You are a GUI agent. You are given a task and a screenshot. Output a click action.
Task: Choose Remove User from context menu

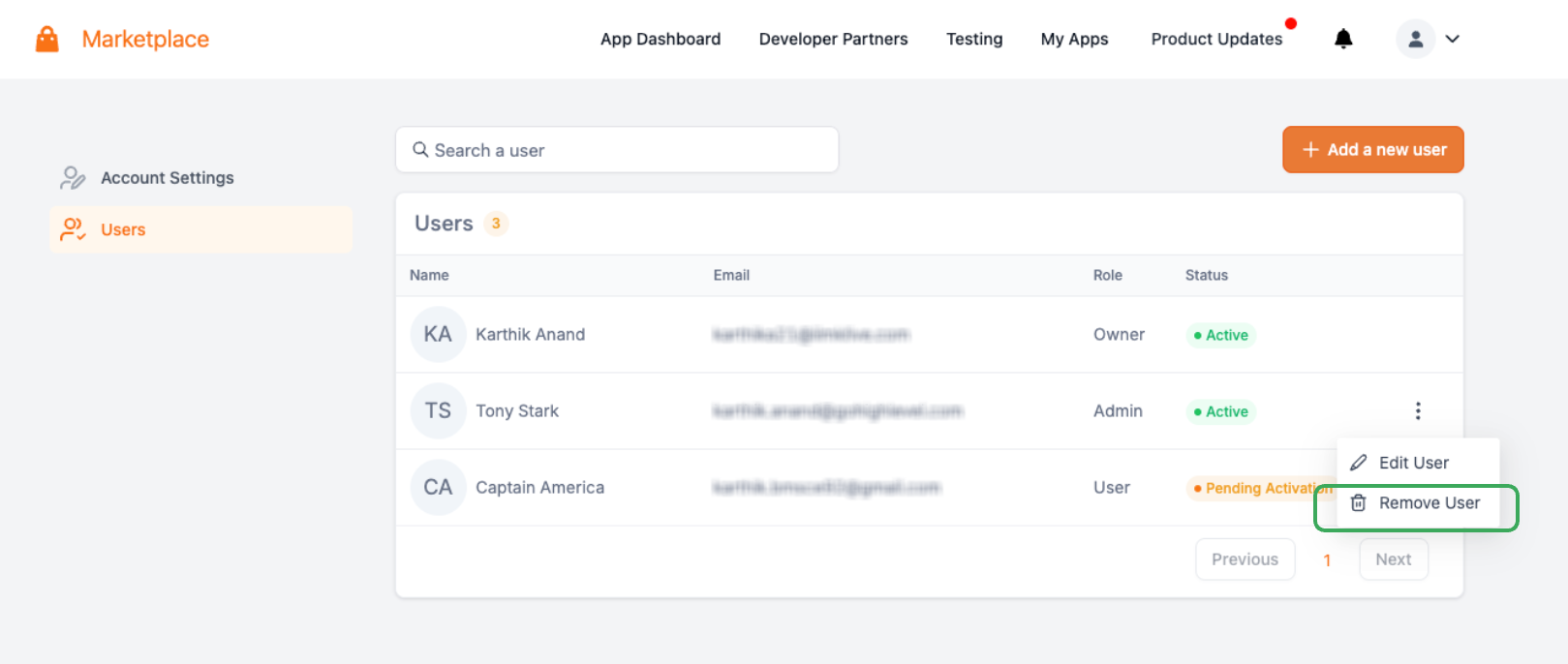point(1418,503)
